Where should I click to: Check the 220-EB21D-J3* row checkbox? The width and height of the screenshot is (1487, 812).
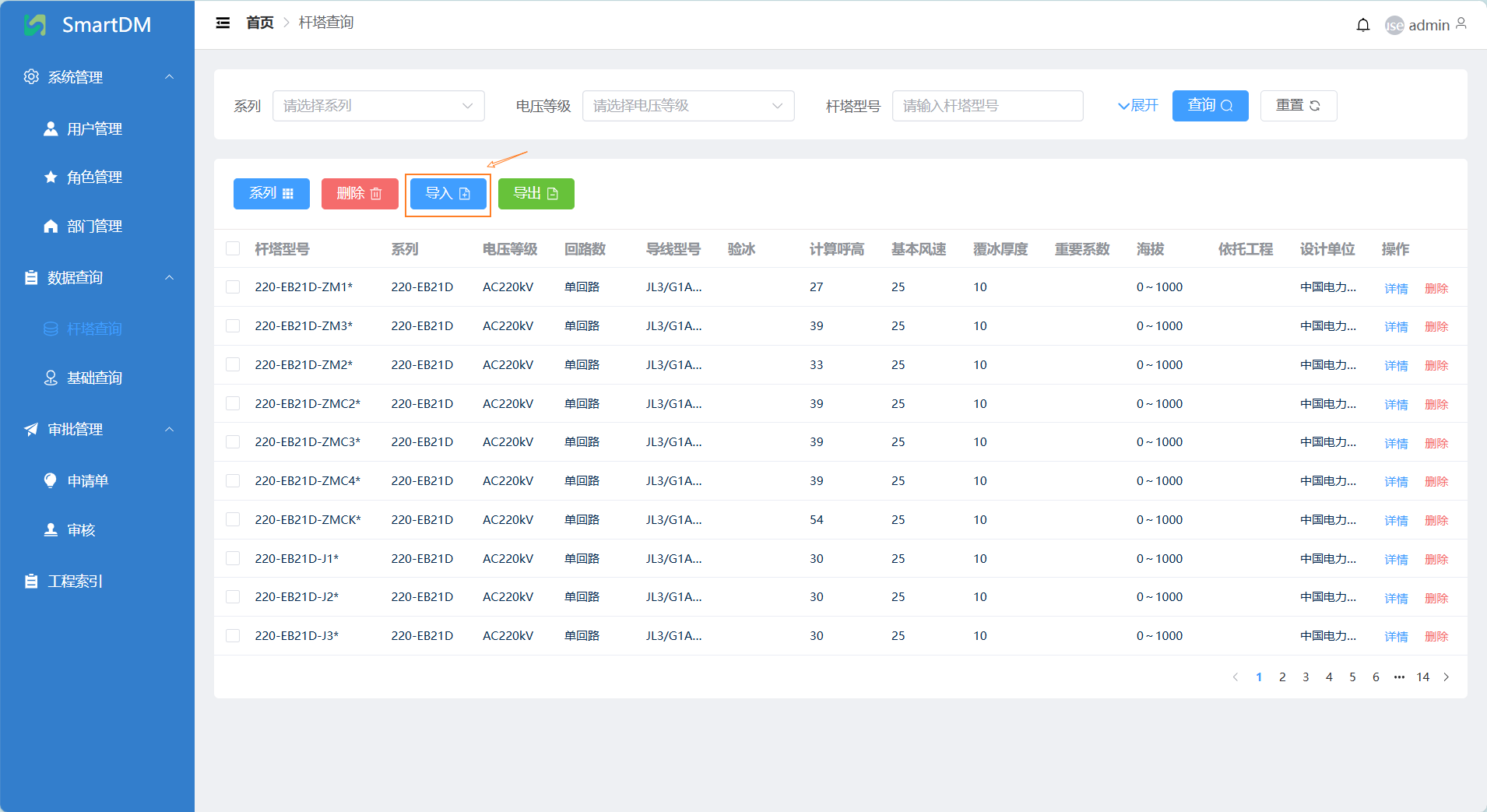[x=233, y=635]
